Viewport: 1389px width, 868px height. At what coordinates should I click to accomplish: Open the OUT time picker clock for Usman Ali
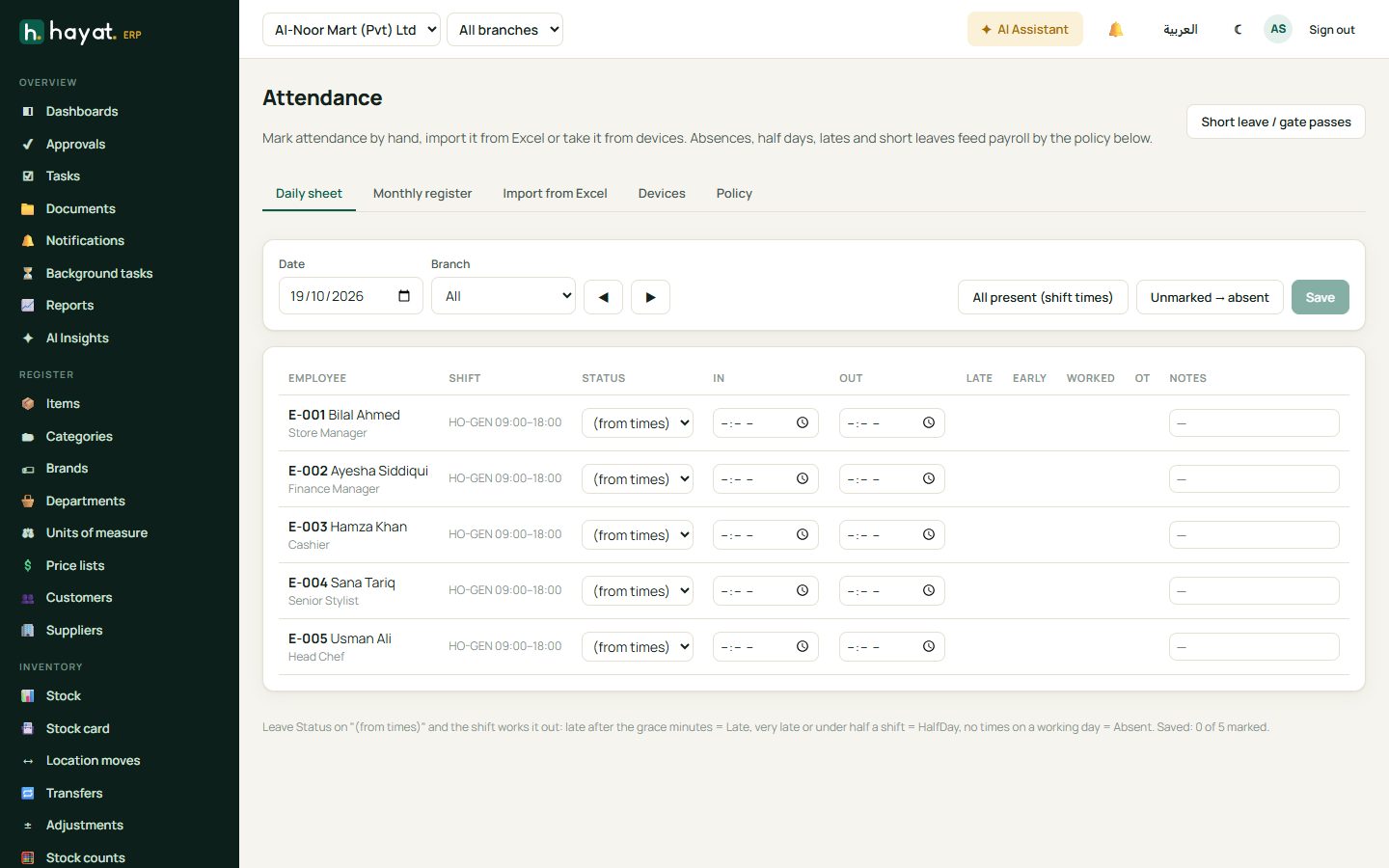[x=929, y=646]
